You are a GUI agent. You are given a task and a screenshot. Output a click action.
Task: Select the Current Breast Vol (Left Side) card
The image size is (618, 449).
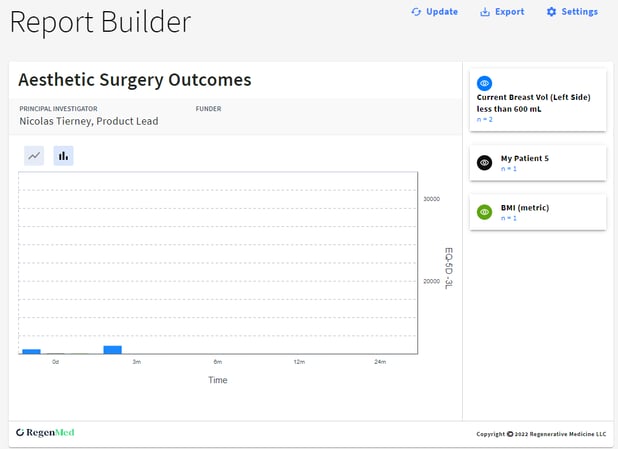click(x=538, y=100)
